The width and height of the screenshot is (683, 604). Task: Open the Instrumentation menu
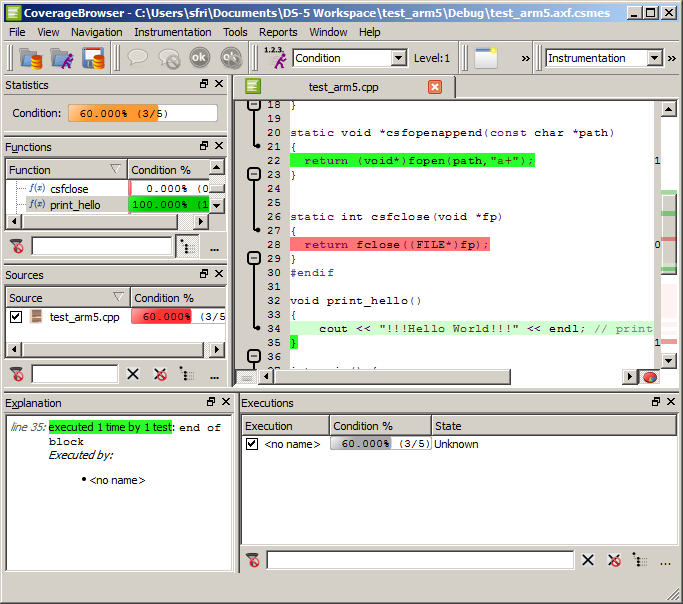[x=172, y=32]
